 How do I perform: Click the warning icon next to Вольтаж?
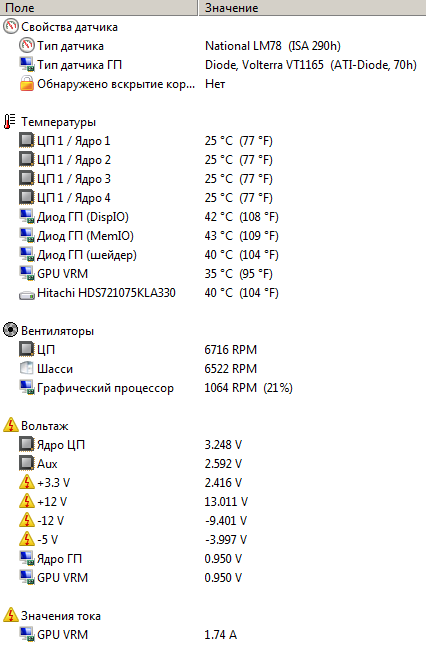tap(10, 425)
